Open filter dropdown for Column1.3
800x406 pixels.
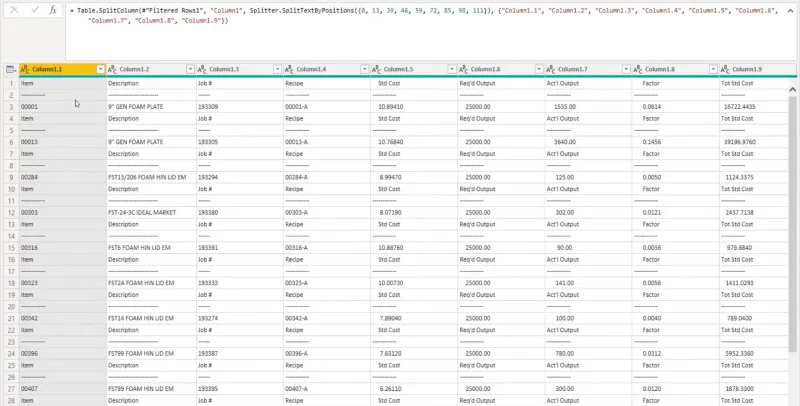click(x=278, y=69)
